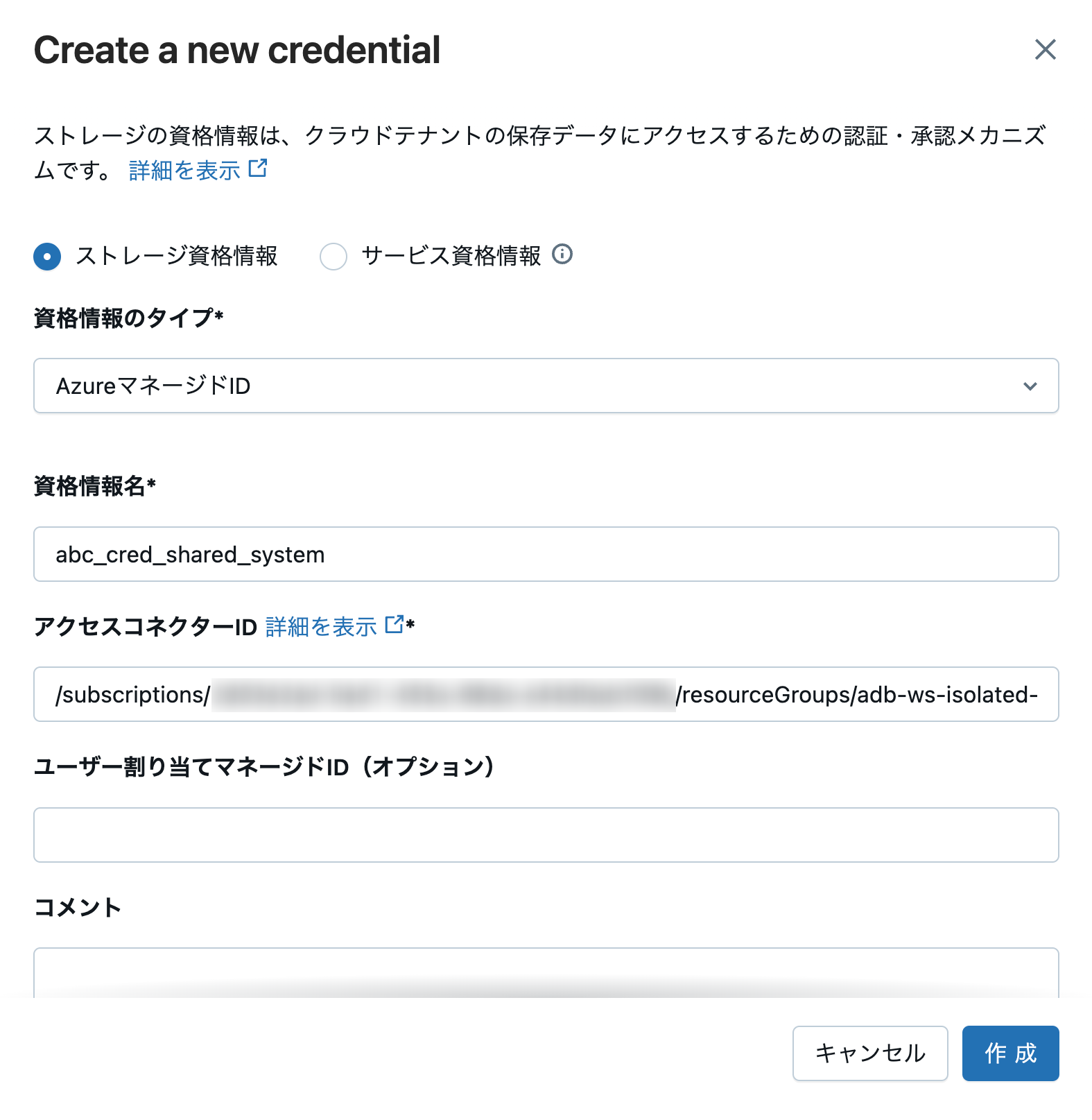
Task: Focus the abc_cred_shared_system name field
Action: (546, 554)
